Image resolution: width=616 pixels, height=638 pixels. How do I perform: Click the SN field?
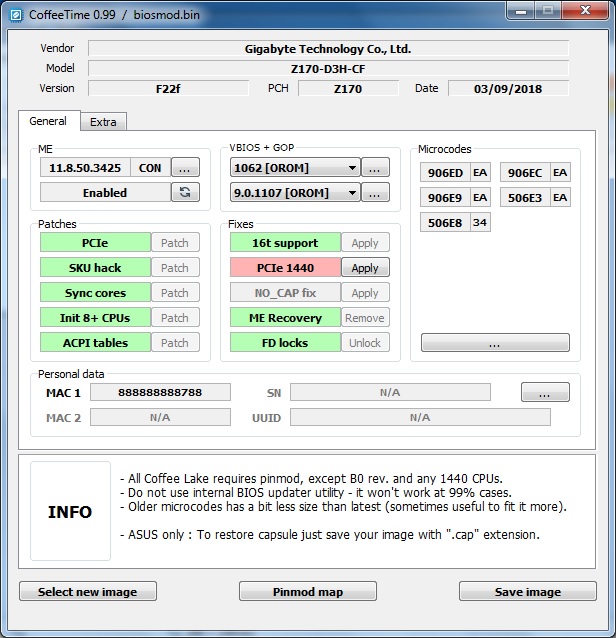point(390,392)
